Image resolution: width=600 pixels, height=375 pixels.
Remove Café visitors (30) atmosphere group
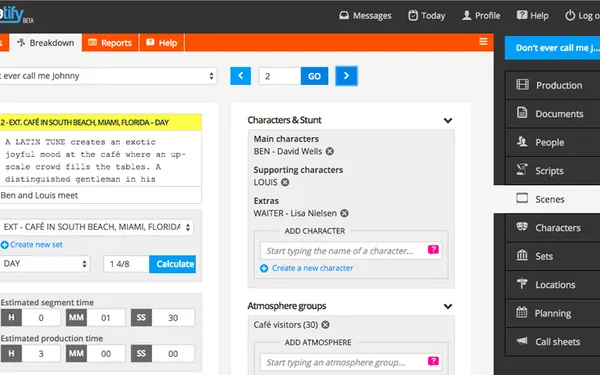point(325,325)
